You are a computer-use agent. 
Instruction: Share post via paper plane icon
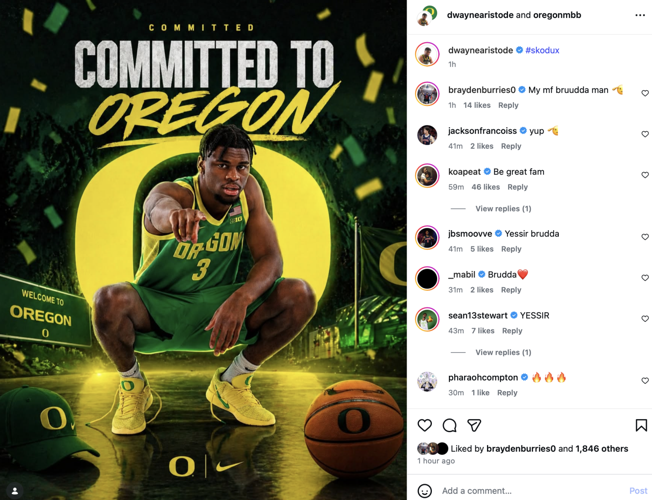474,425
